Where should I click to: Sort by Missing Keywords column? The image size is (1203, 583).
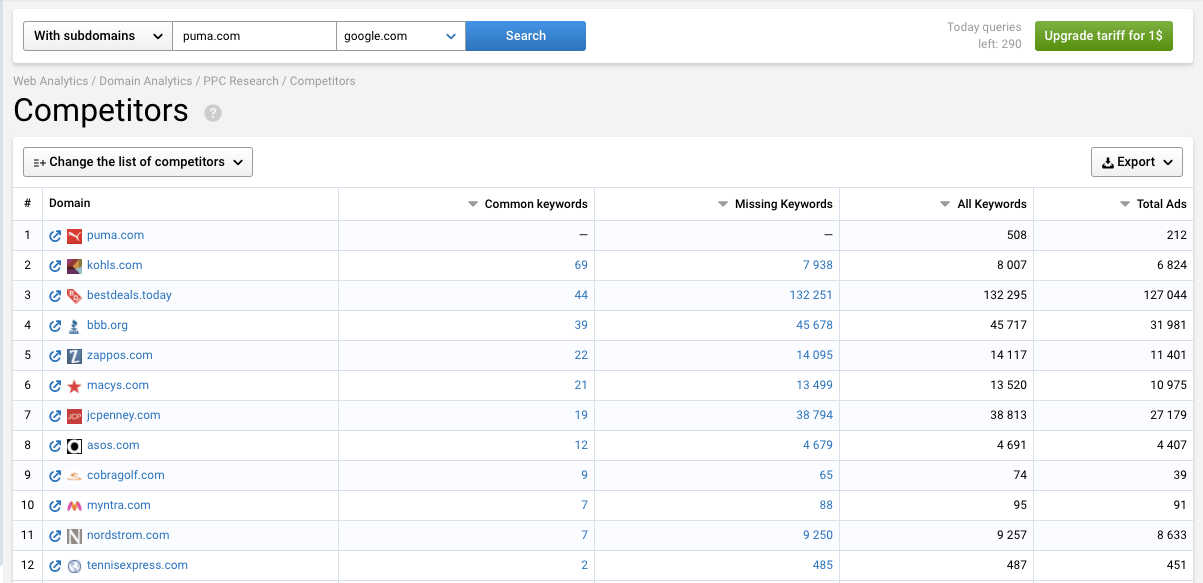[775, 204]
